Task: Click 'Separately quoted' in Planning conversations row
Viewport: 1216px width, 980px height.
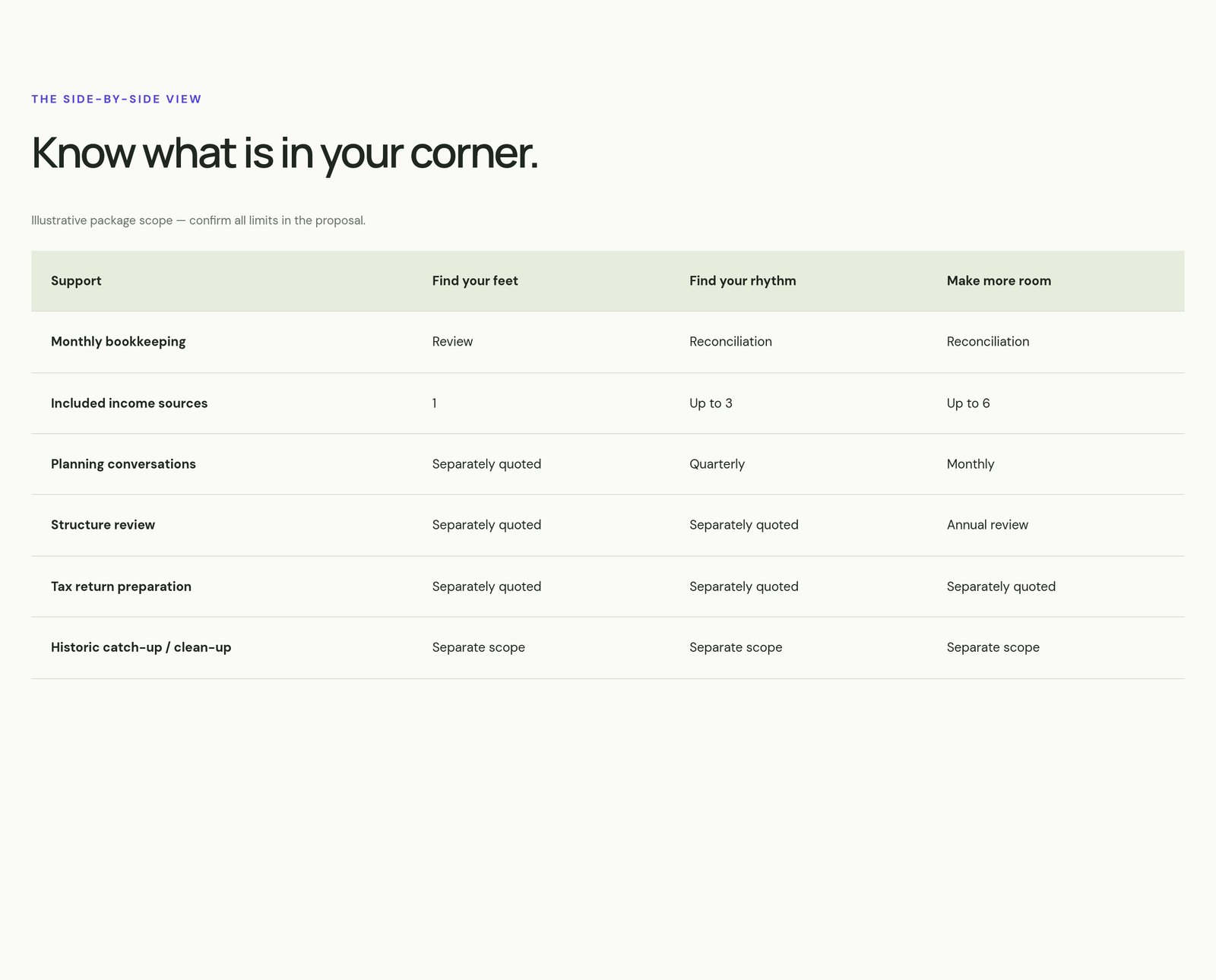Action: click(486, 464)
